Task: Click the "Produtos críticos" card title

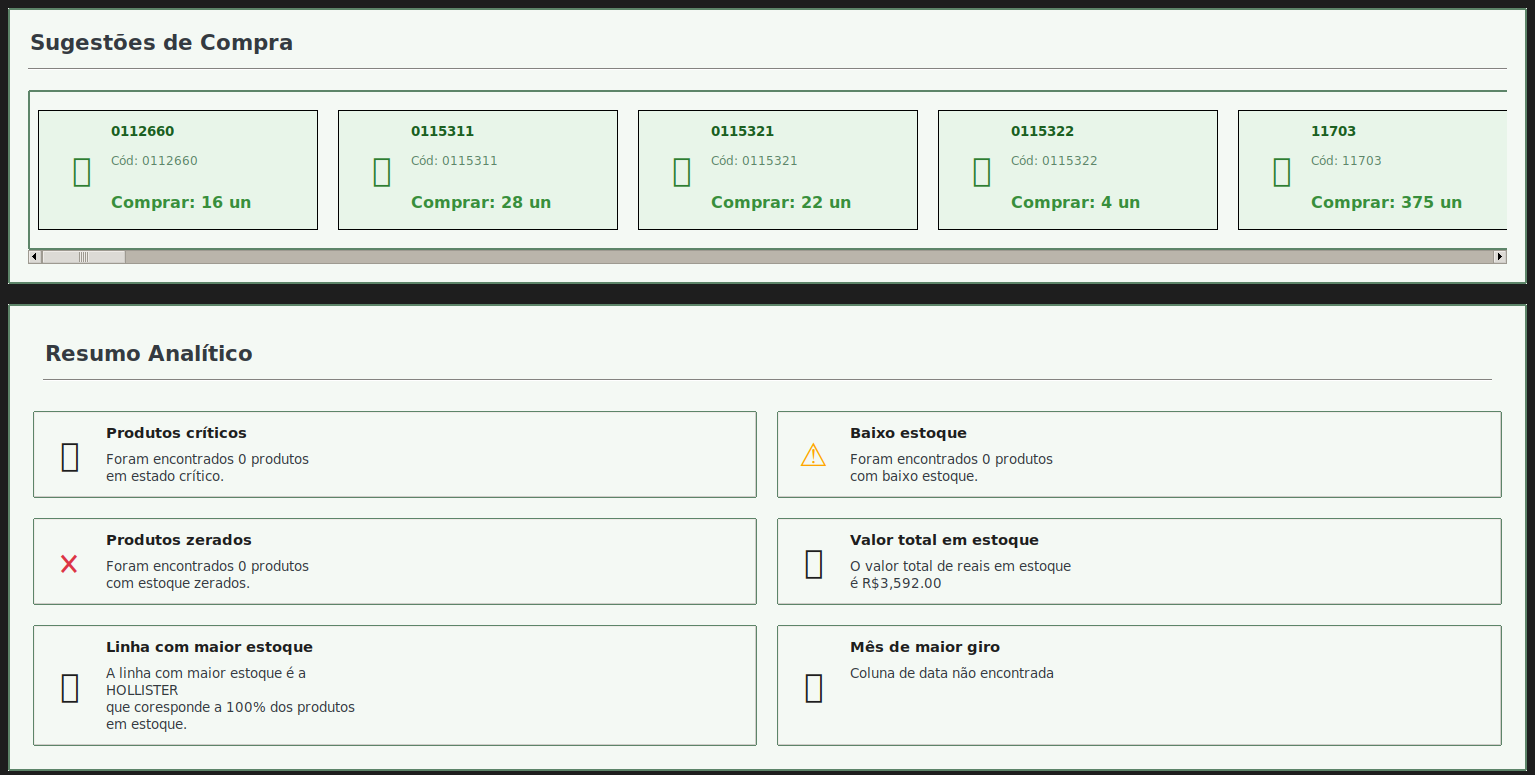Action: click(x=176, y=433)
